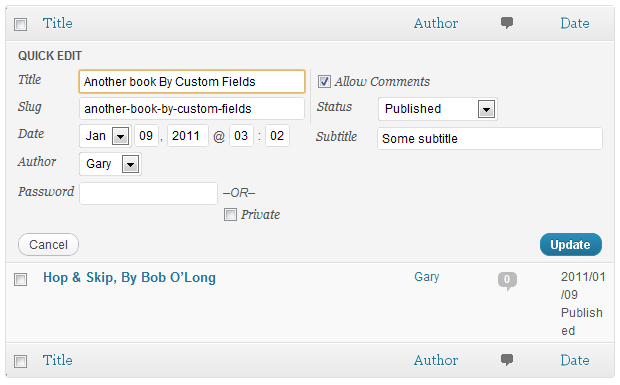The height and width of the screenshot is (385, 620).
Task: Expand the Status dropdown showing Published
Action: 438,109
